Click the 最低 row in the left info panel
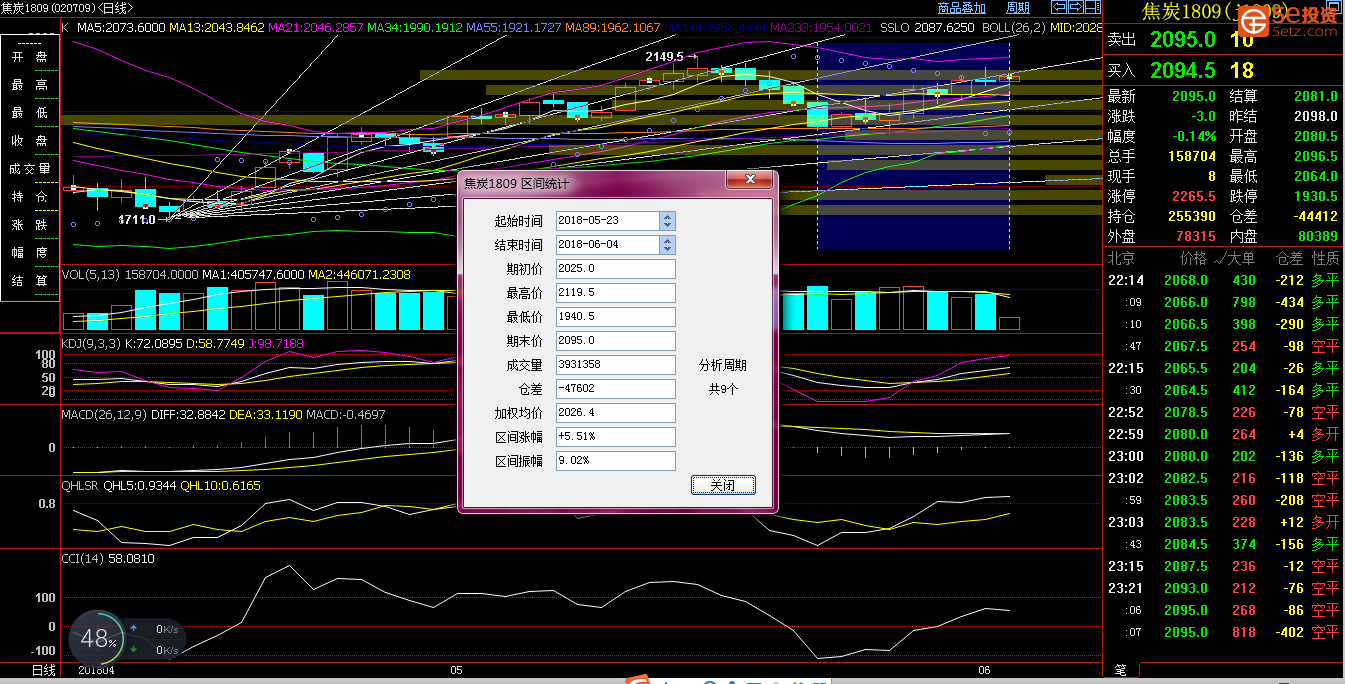 point(30,113)
